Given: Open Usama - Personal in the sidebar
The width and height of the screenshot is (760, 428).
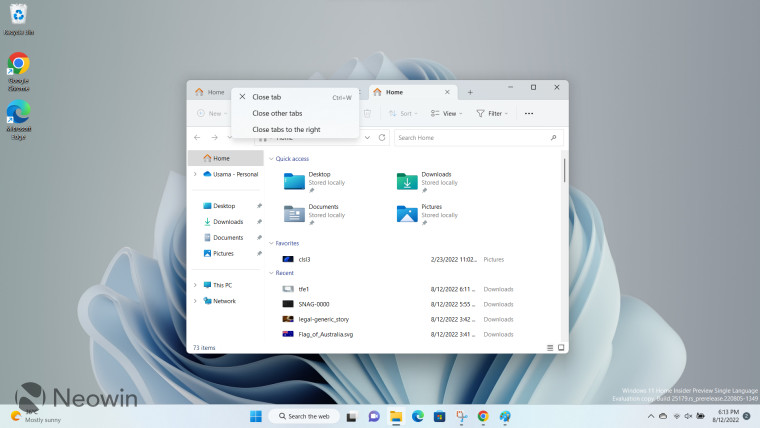Looking at the screenshot, I should click(x=231, y=174).
